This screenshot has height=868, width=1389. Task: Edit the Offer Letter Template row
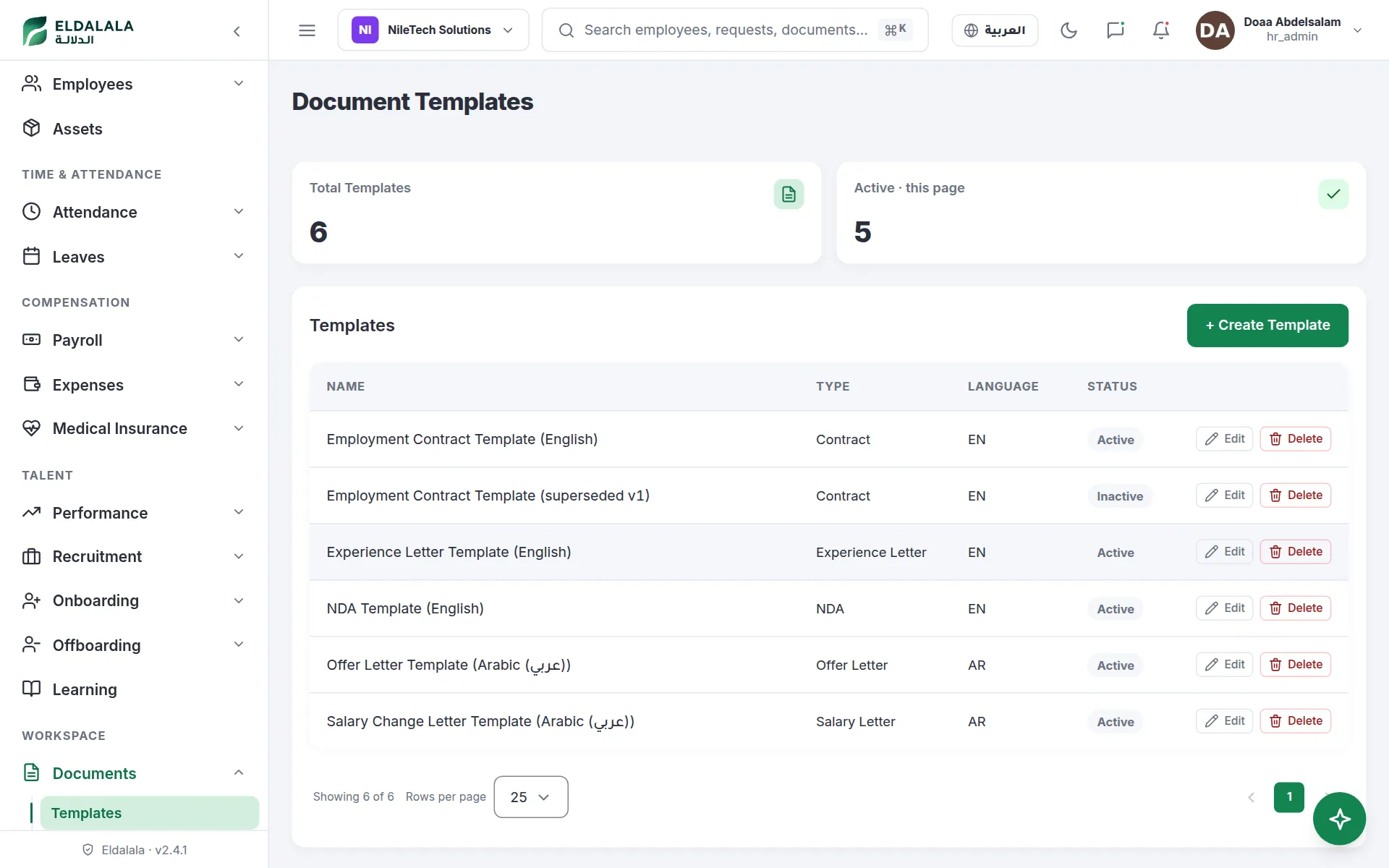[x=1224, y=665]
